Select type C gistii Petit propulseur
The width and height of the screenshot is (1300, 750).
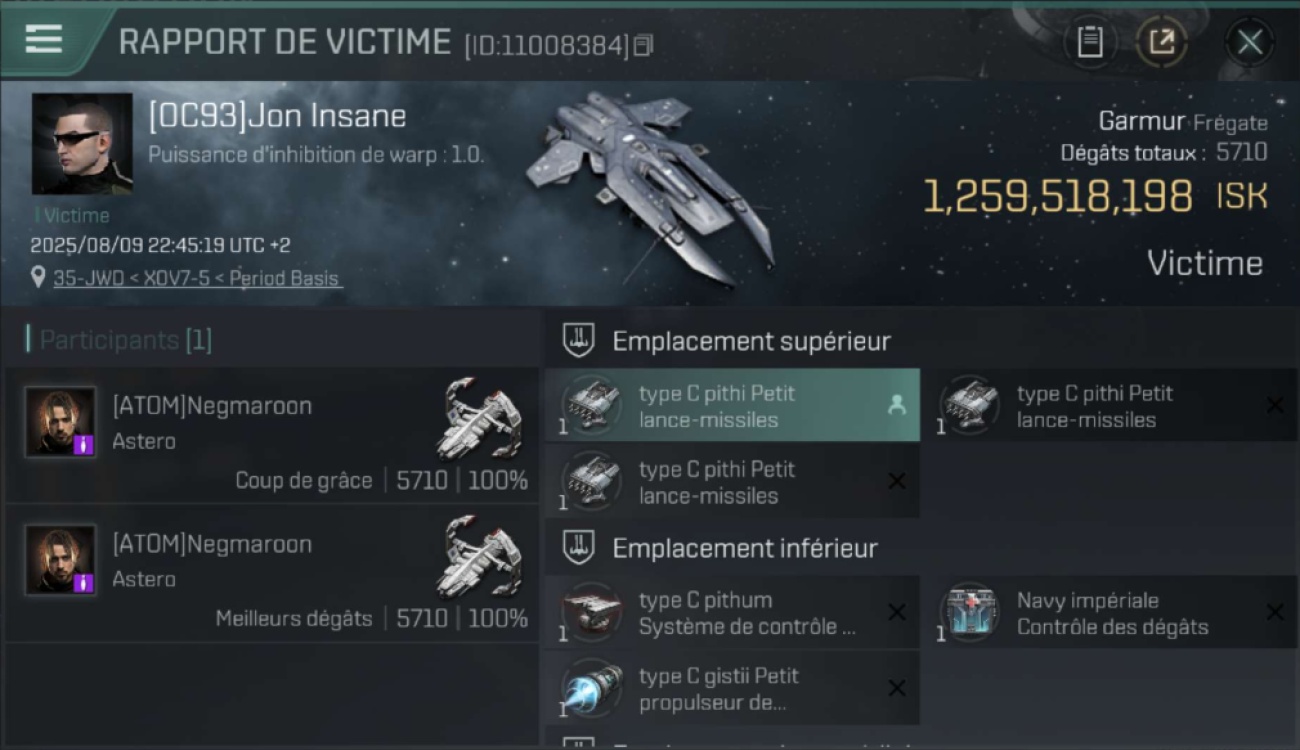pyautogui.click(x=732, y=688)
